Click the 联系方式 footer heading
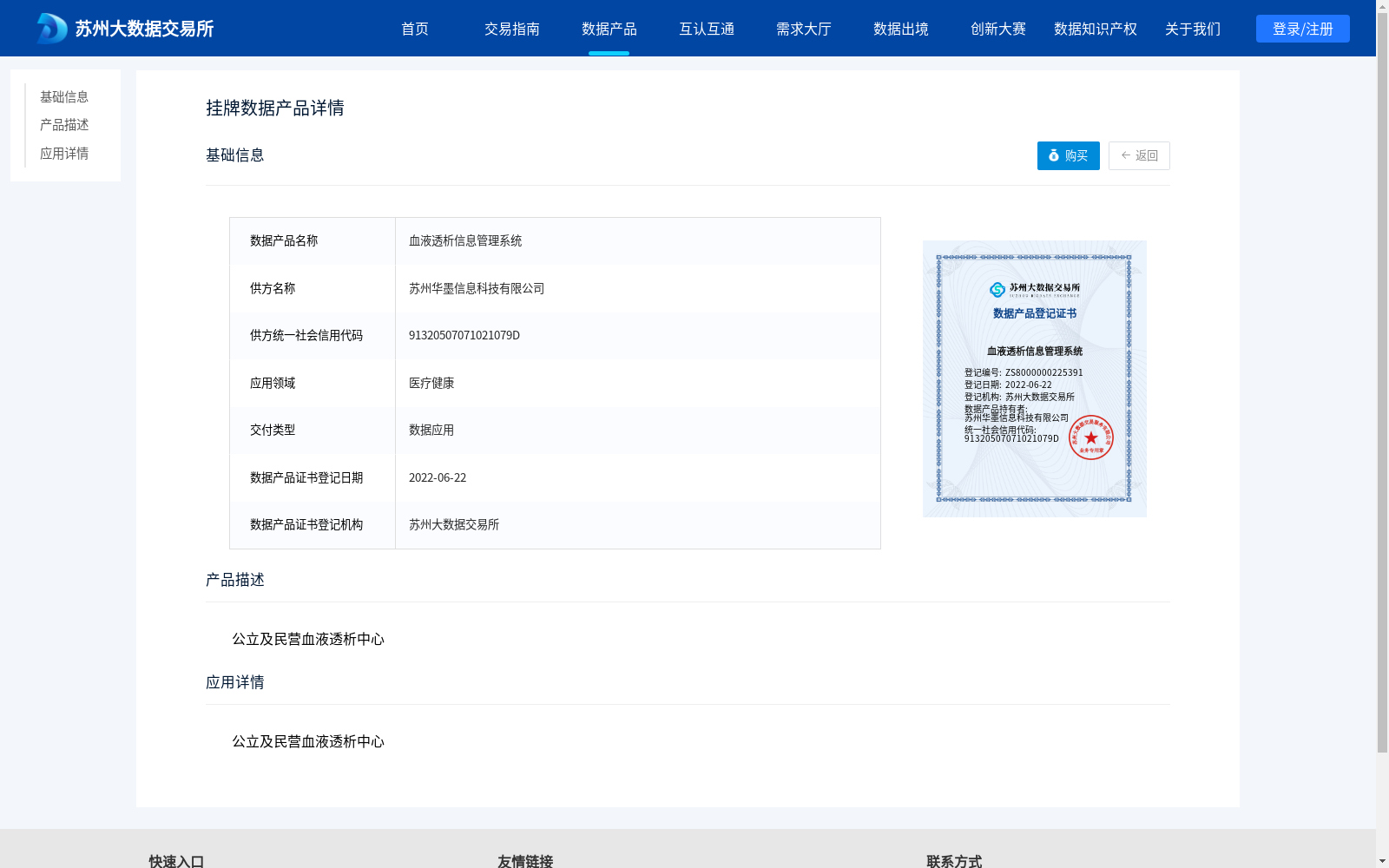 pos(954,861)
